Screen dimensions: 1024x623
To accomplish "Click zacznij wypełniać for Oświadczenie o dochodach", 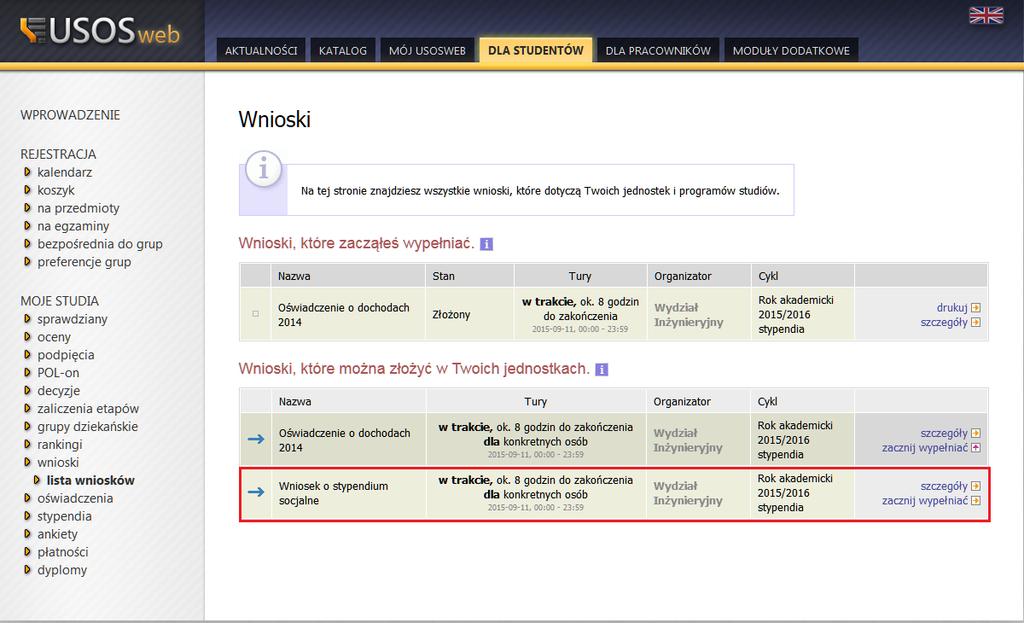I will (925, 447).
